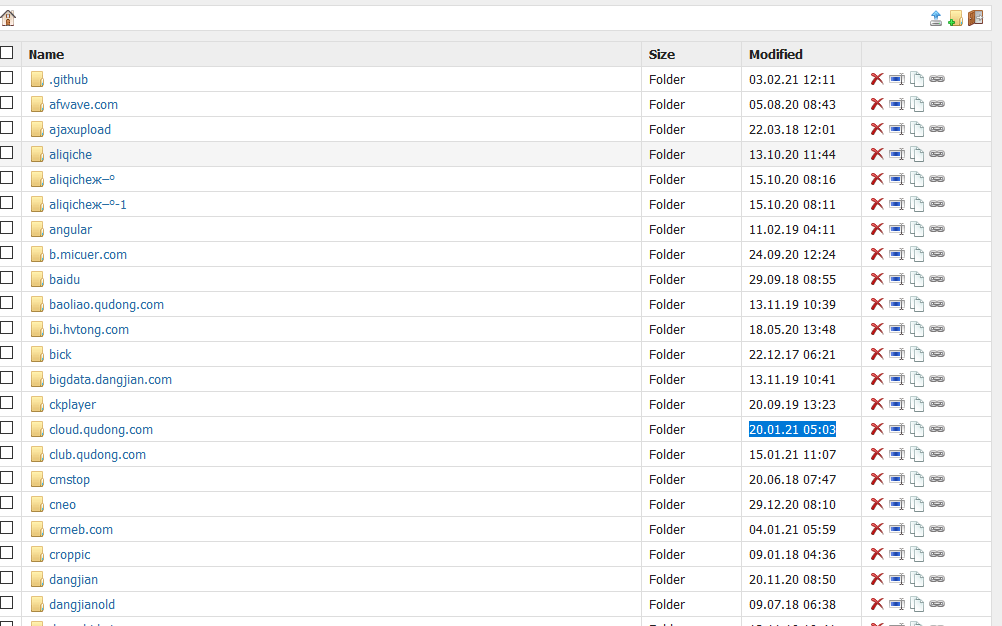
Task: Rename the croppic folder
Action: [897, 554]
